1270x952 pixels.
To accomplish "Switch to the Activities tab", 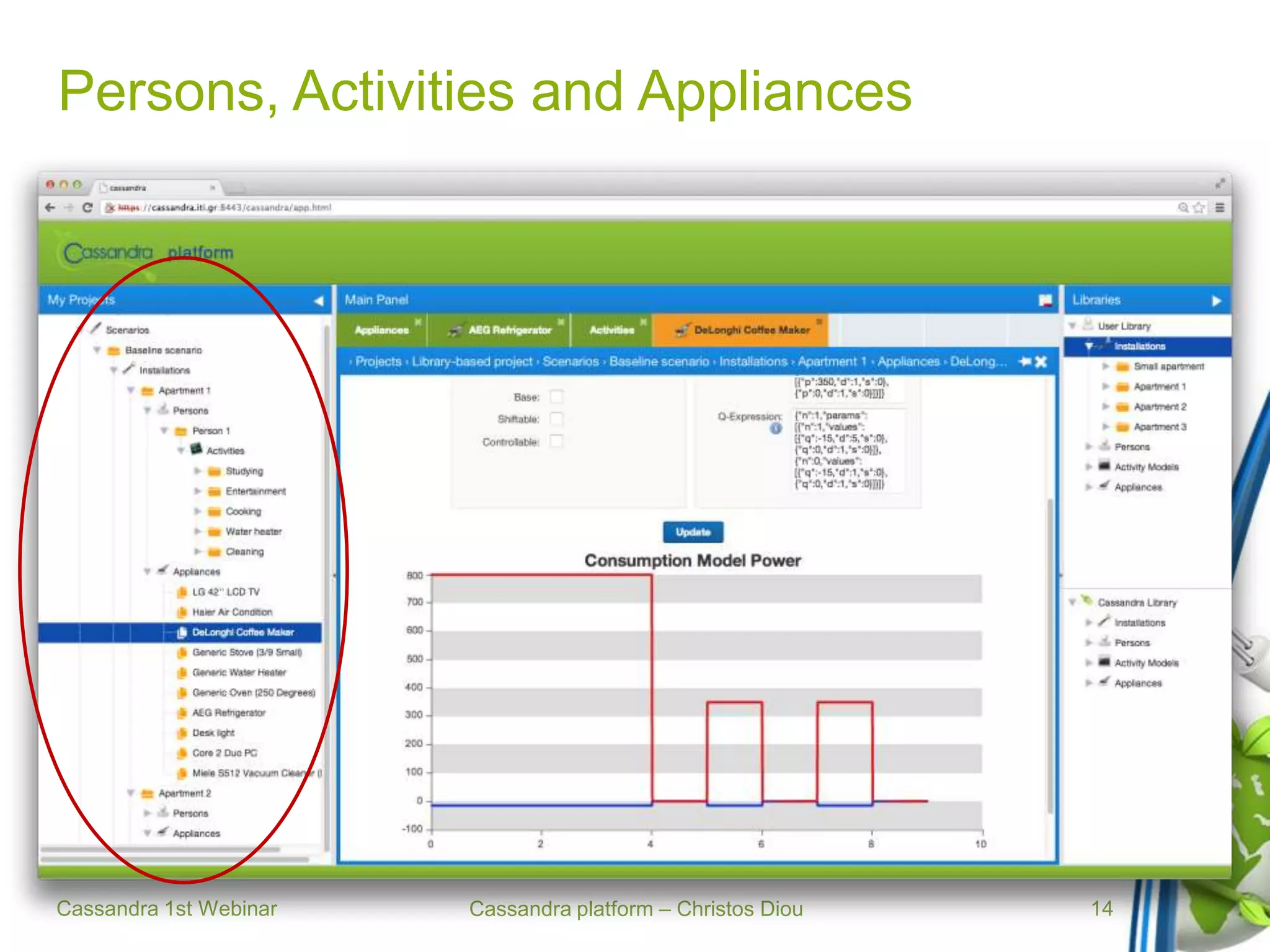I will 611,330.
